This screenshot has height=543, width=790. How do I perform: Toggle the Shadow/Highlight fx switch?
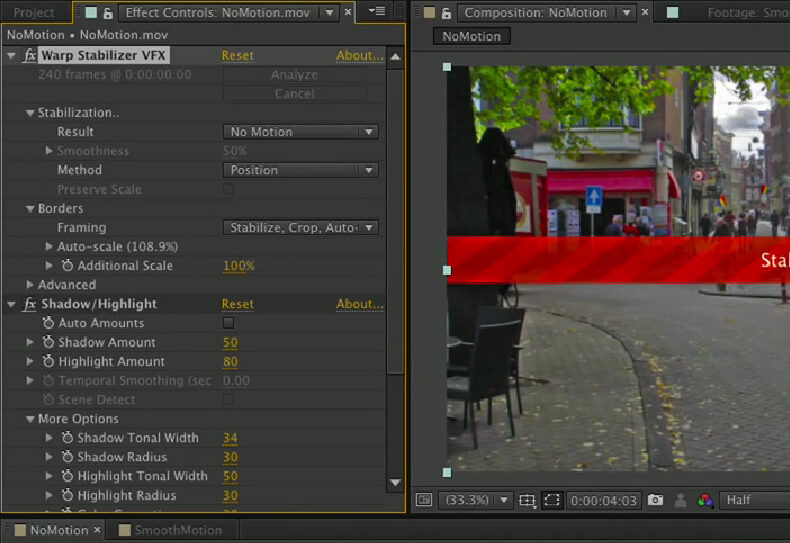point(29,304)
